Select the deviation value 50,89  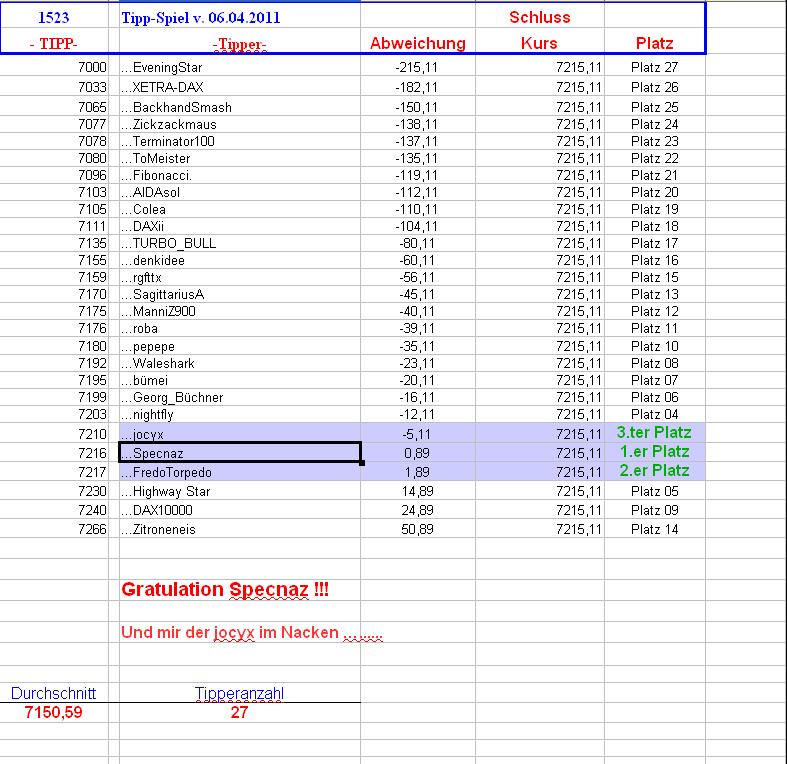click(418, 529)
